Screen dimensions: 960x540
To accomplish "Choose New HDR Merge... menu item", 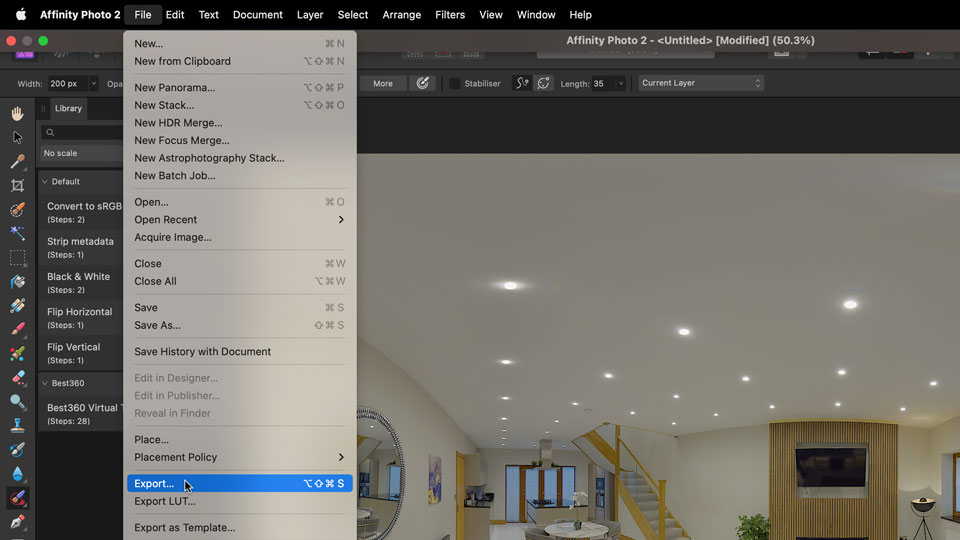I will pyautogui.click(x=239, y=122).
